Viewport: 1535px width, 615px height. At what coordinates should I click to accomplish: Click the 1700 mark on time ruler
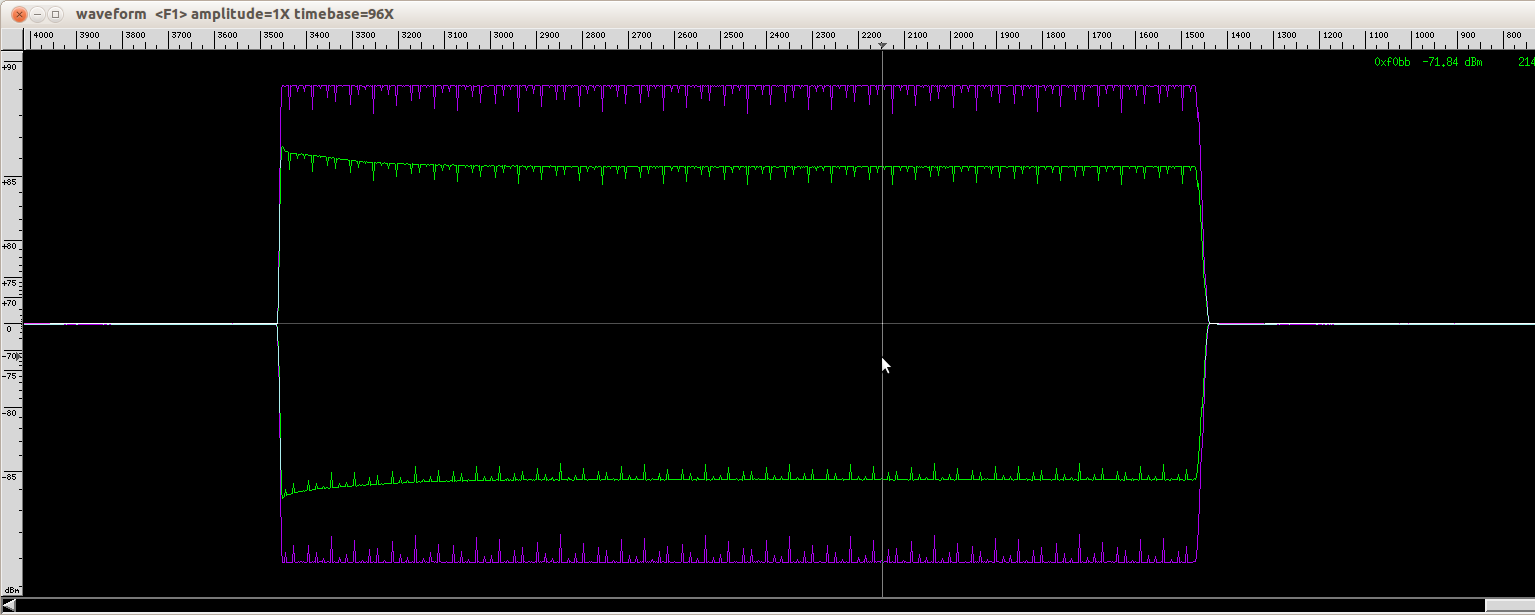tap(1101, 36)
